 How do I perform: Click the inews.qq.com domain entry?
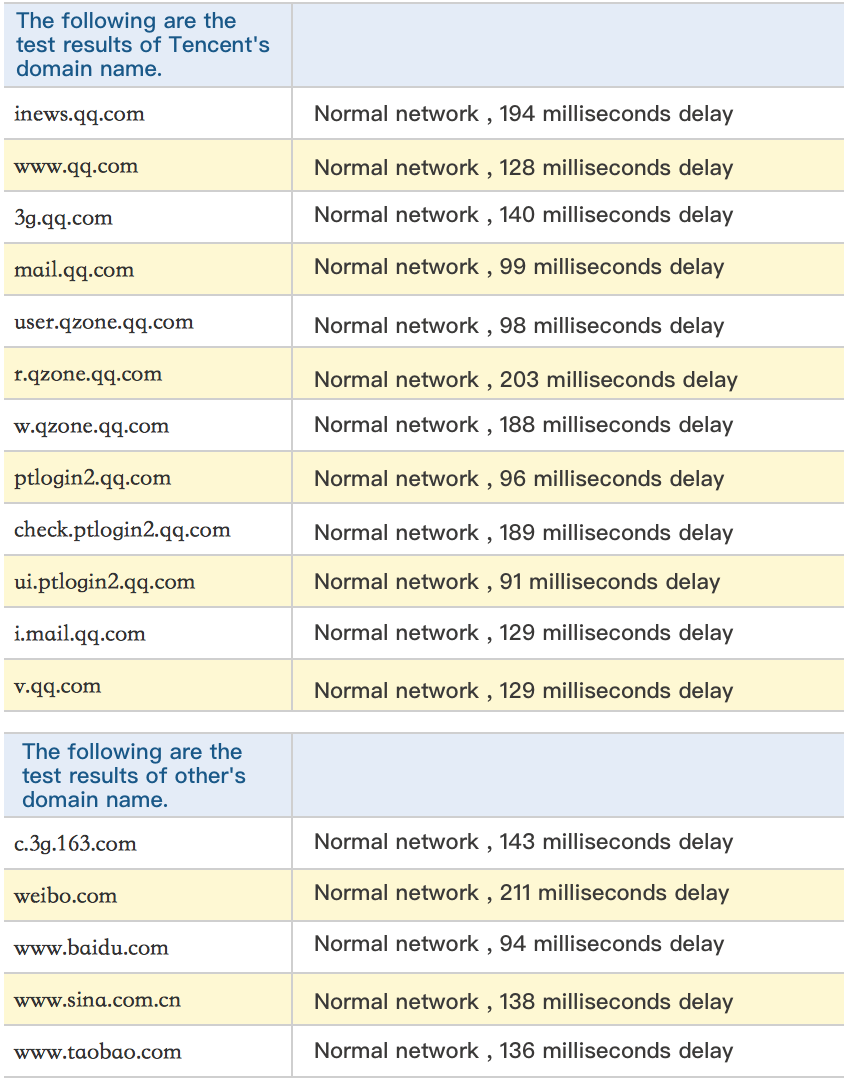pos(79,114)
